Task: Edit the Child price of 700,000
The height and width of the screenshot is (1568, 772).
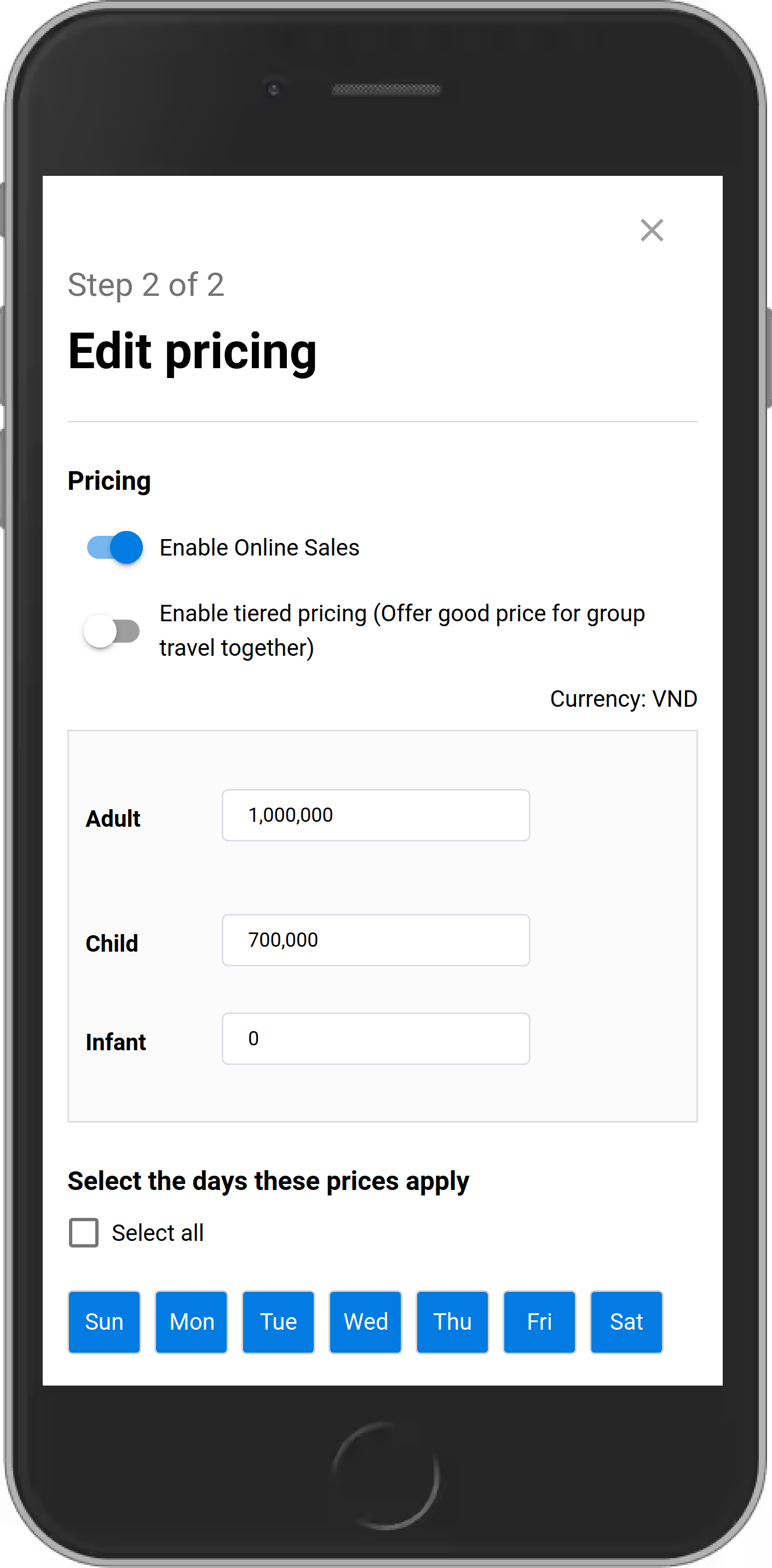Action: (376, 940)
